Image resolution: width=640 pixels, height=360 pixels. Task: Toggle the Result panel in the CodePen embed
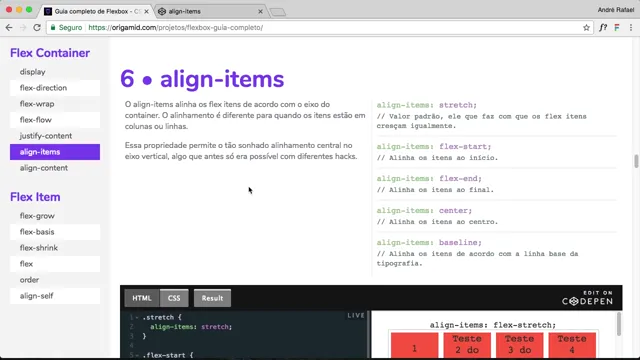pyautogui.click(x=212, y=298)
